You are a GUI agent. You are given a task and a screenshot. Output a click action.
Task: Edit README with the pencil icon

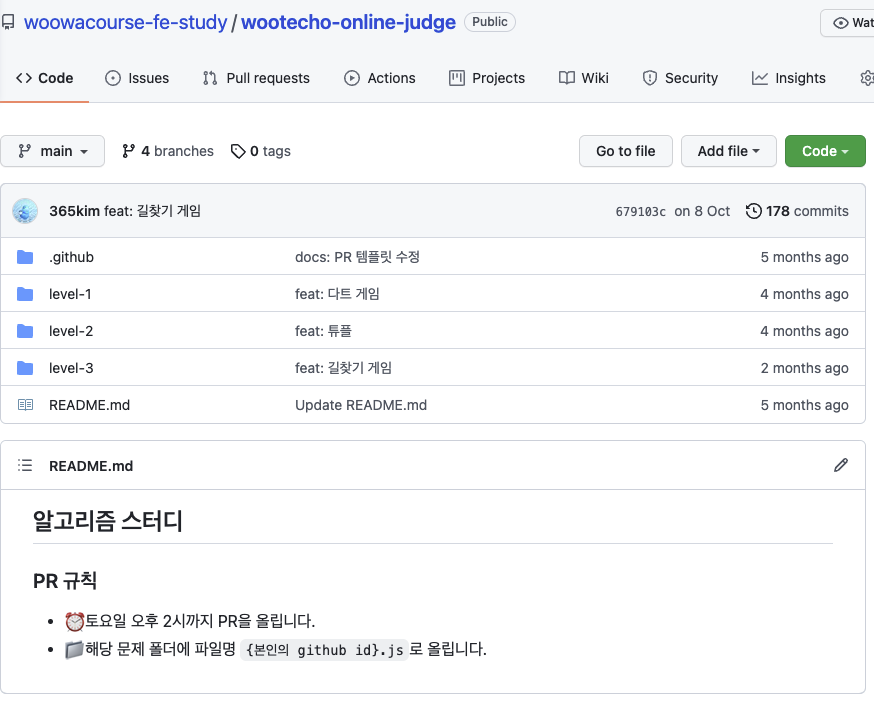(x=841, y=465)
